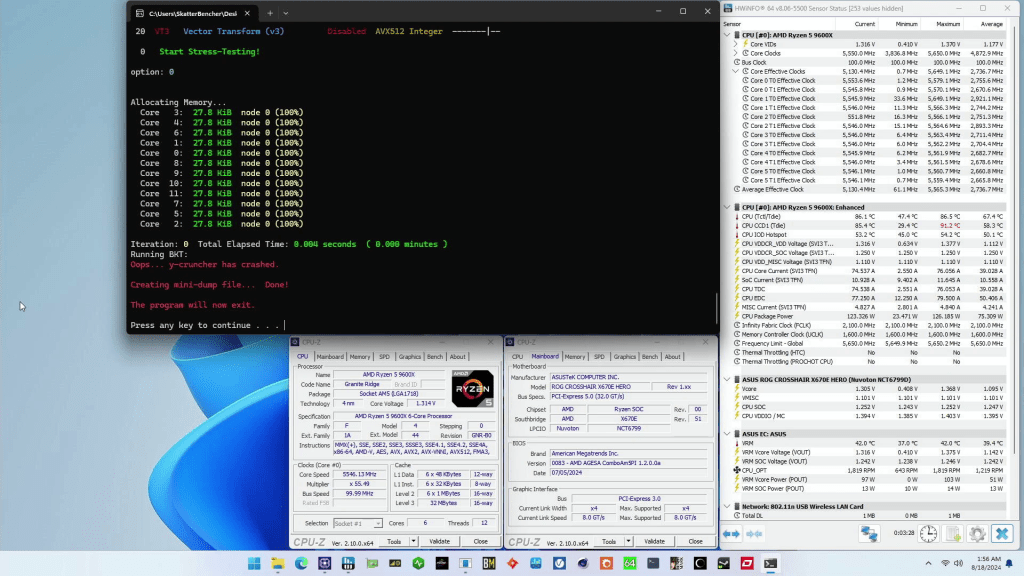
Task: Start HWiNFO logging with sheet-plus icon
Action: (x=953, y=534)
